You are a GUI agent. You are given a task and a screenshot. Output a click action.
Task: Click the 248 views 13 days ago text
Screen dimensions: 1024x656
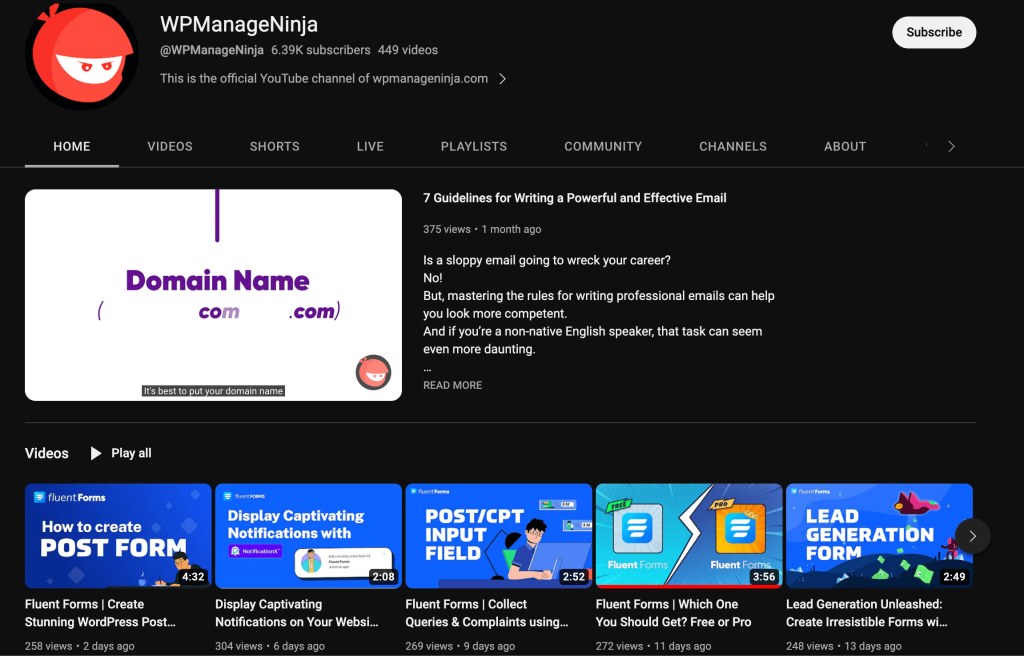(x=844, y=646)
